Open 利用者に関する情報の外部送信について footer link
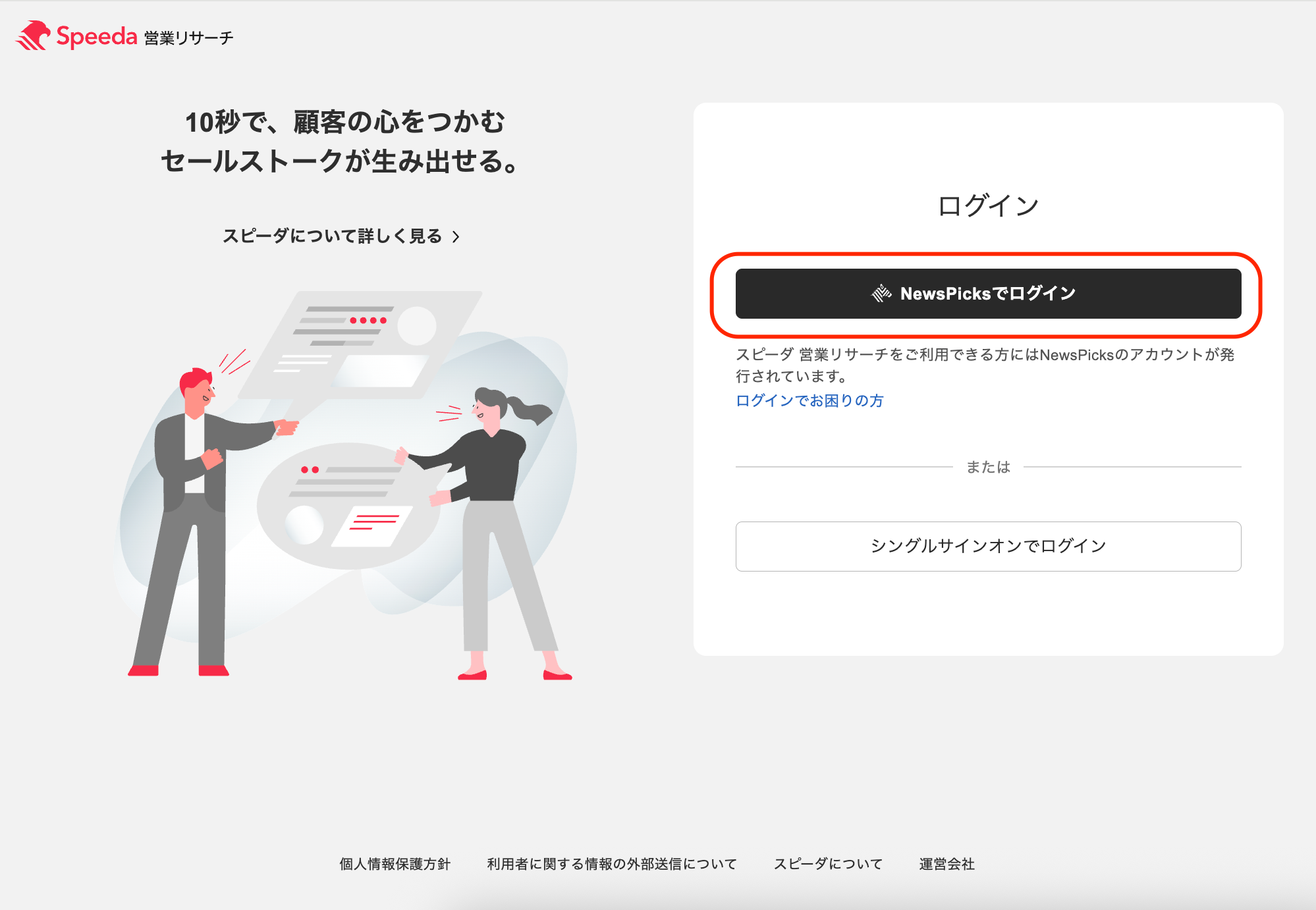The image size is (1316, 910). click(x=611, y=864)
